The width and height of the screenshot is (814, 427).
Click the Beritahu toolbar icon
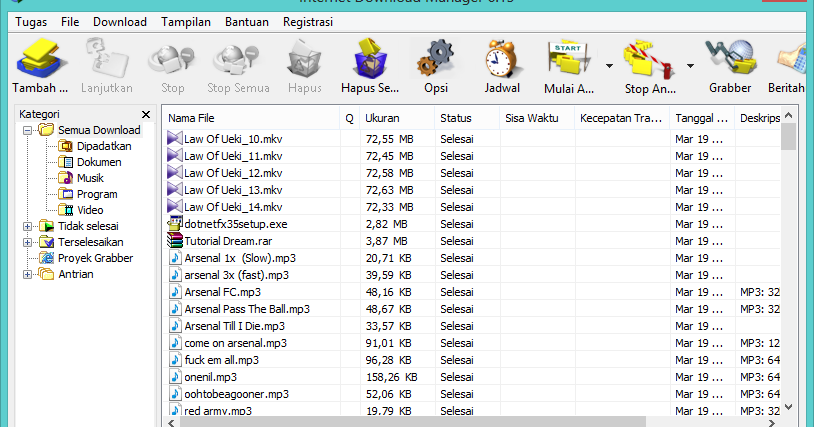(792, 58)
